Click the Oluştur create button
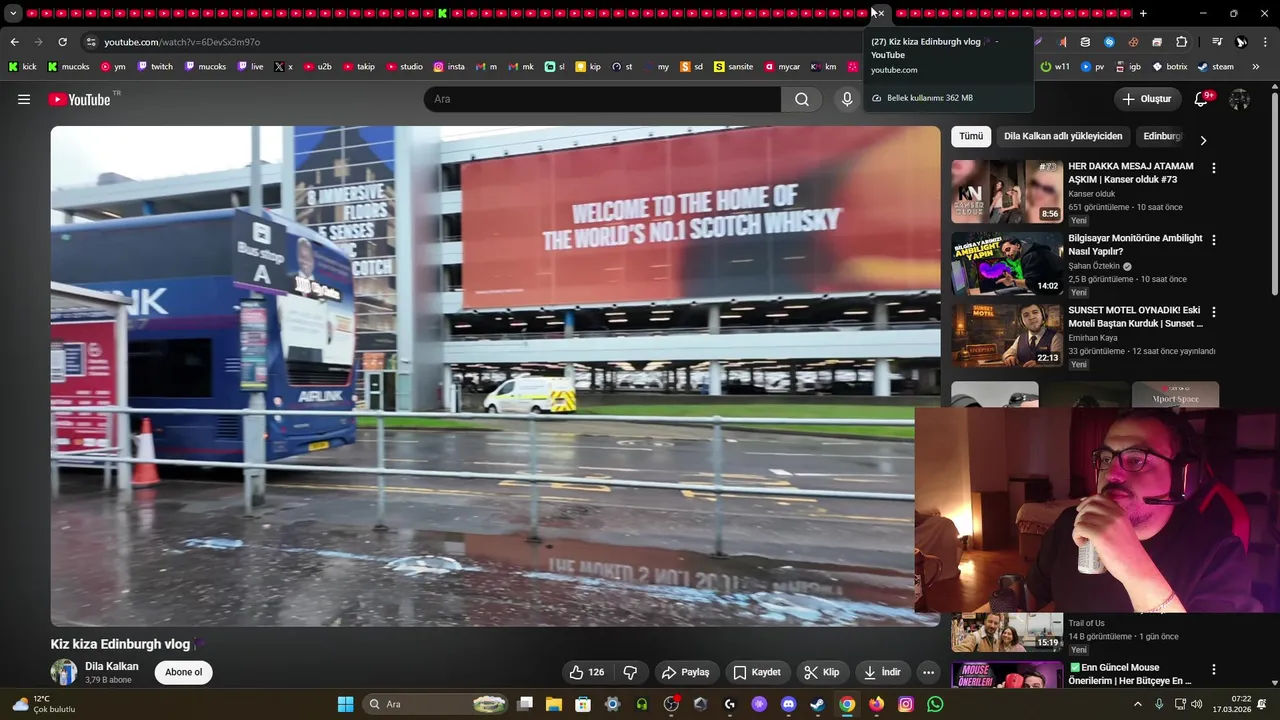This screenshot has width=1280, height=720. 1146,99
